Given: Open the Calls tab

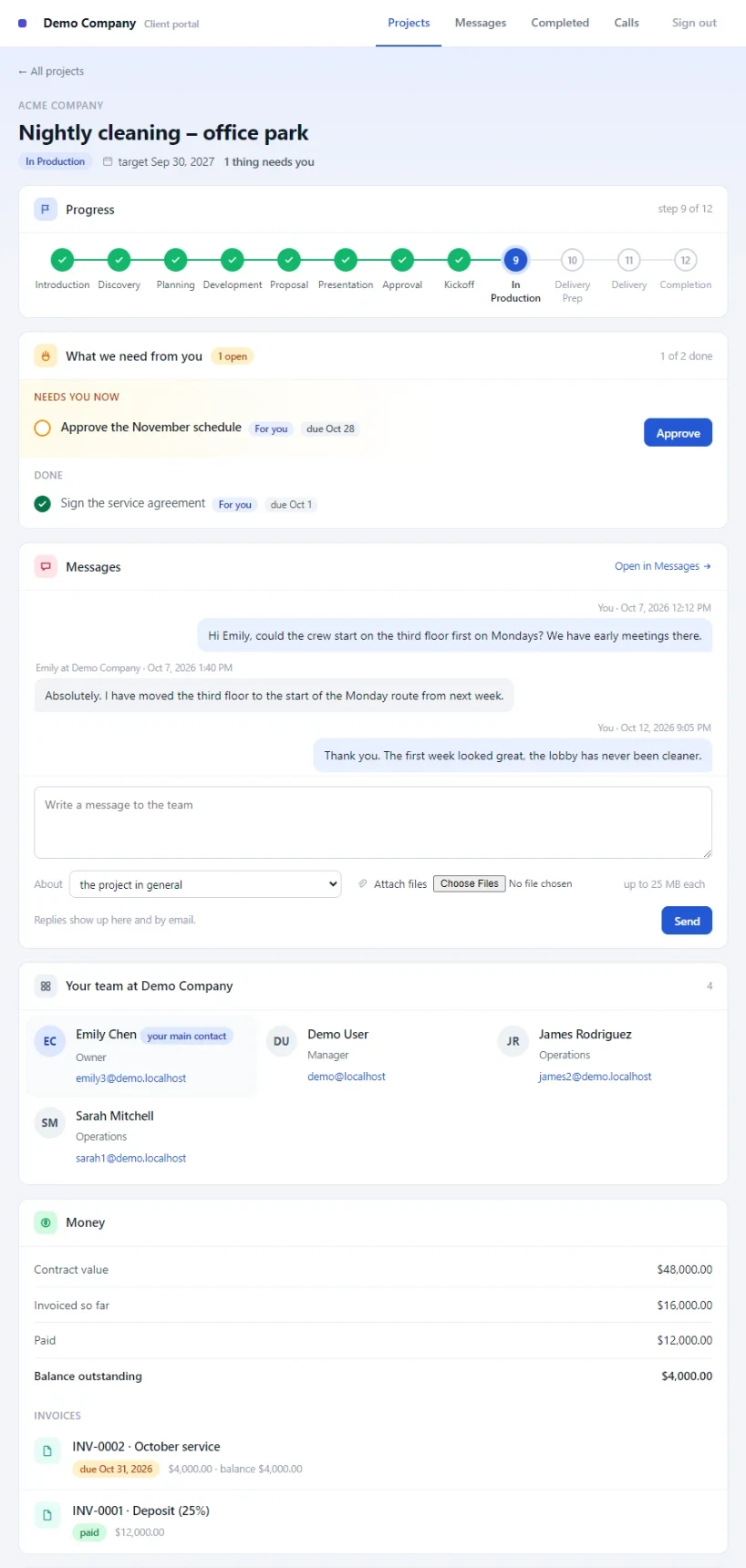Looking at the screenshot, I should click(x=627, y=23).
